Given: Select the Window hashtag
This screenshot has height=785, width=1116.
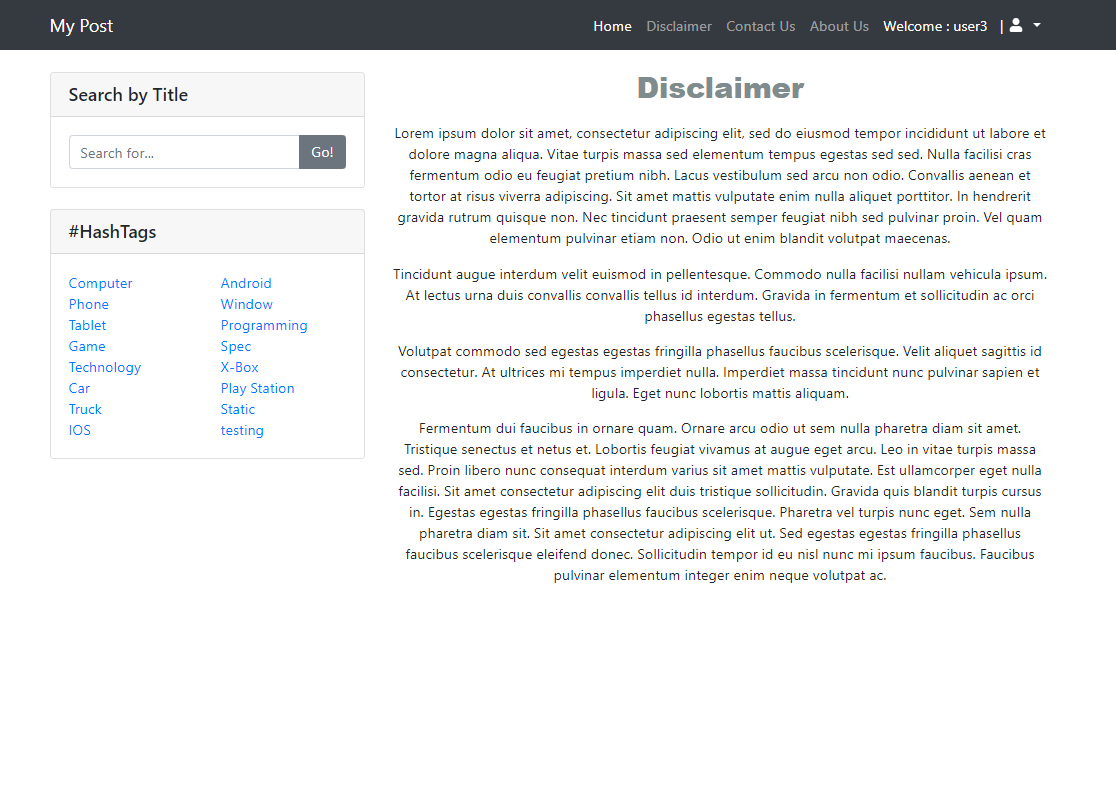Looking at the screenshot, I should click(246, 304).
